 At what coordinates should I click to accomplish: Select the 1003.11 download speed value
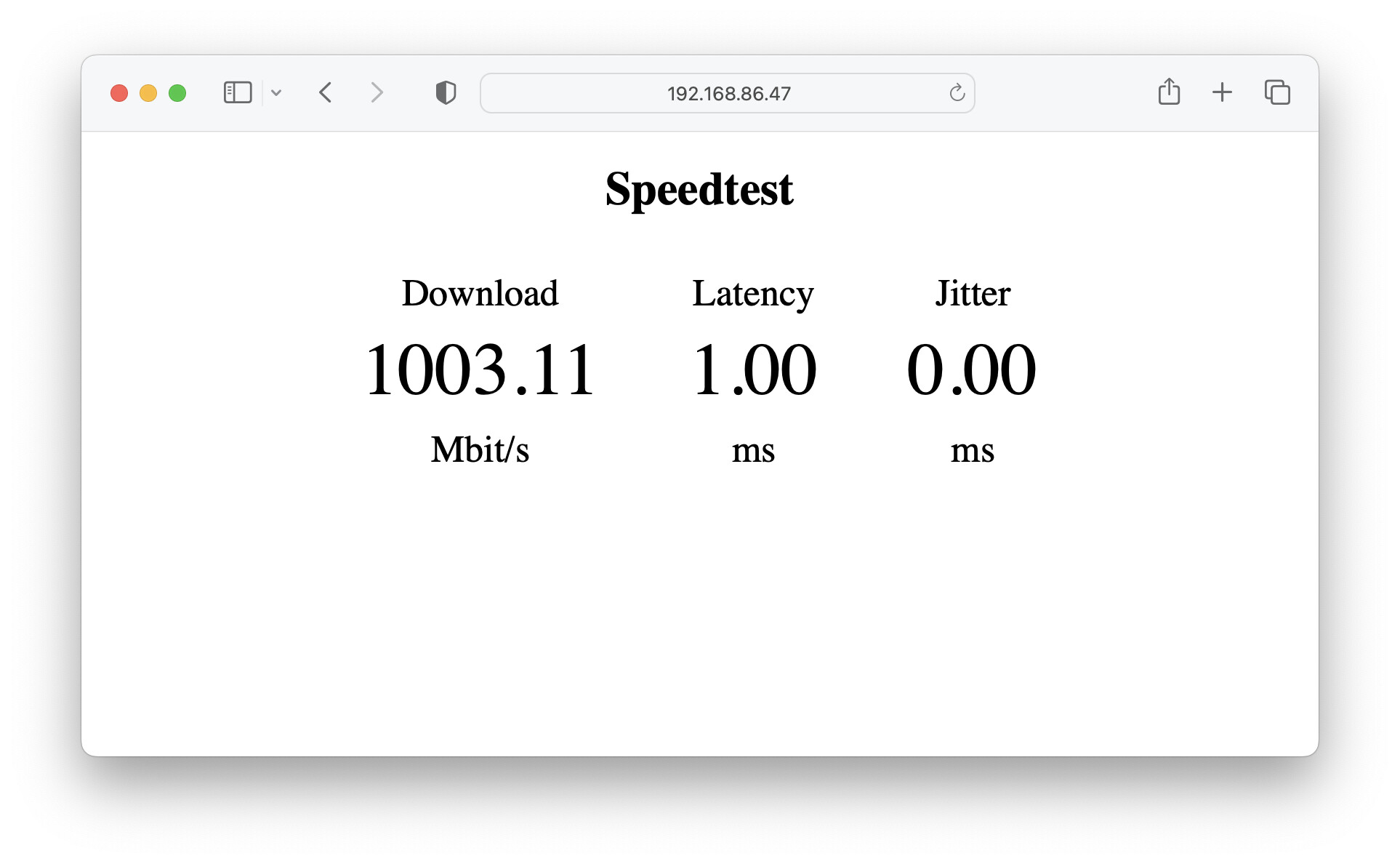[480, 370]
